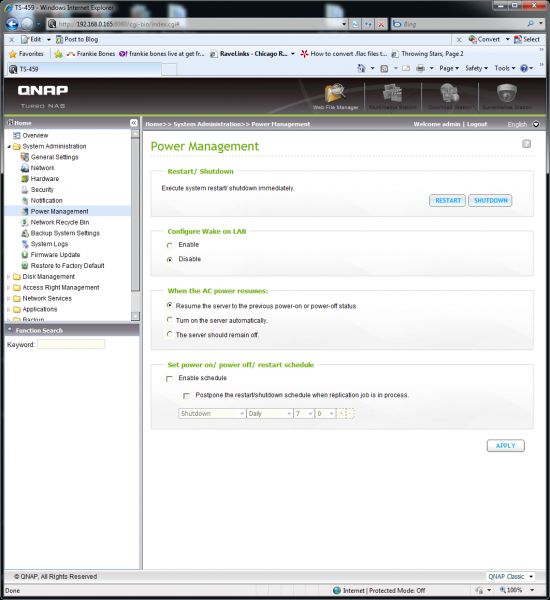Open Multimedia Station icon
This screenshot has height=600, width=550.
tap(392, 94)
